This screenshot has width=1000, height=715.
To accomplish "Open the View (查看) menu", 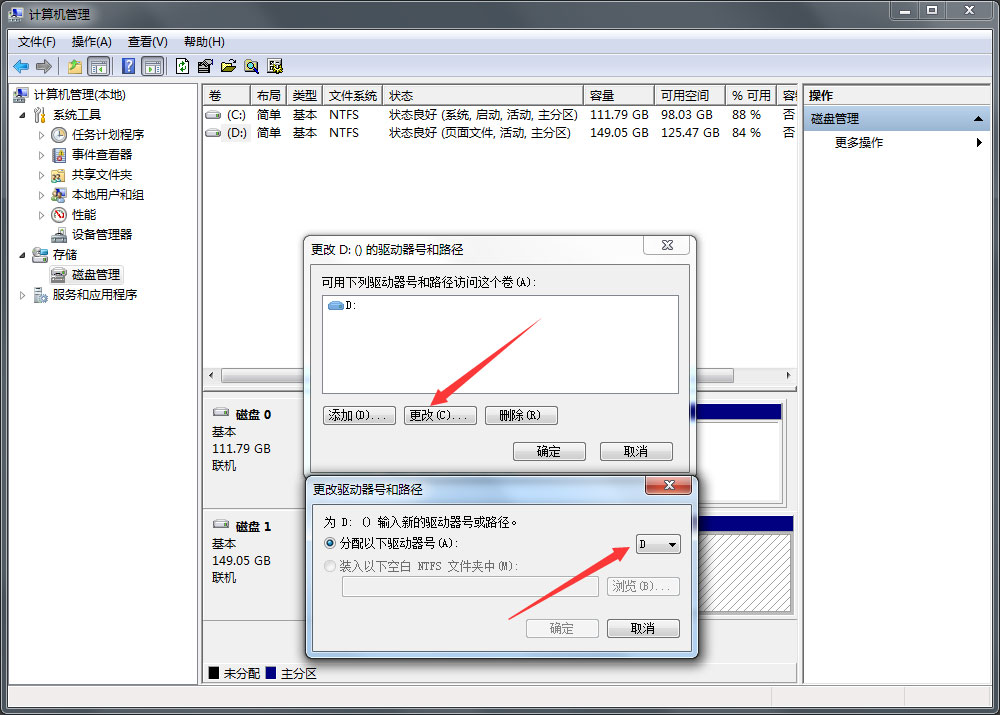I will click(147, 42).
